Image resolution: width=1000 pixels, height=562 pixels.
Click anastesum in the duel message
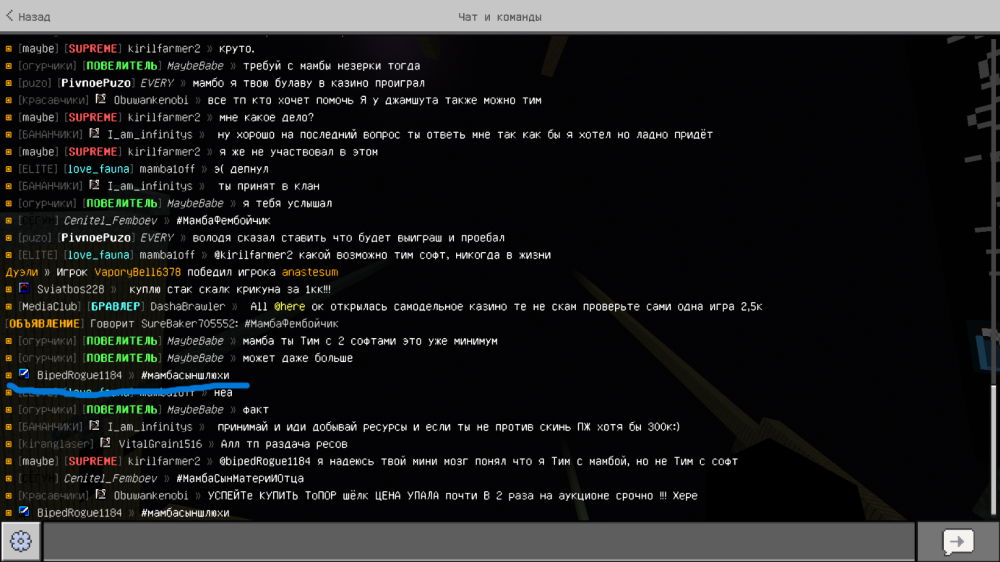tap(310, 272)
